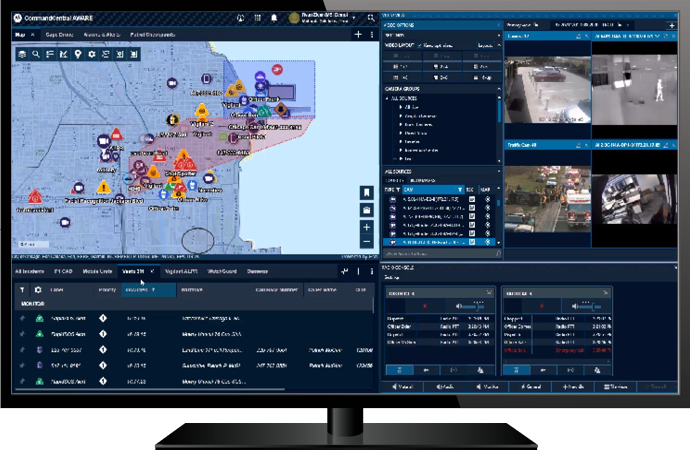Click the map search magnifier icon
The height and width of the screenshot is (450, 690).
[36, 53]
